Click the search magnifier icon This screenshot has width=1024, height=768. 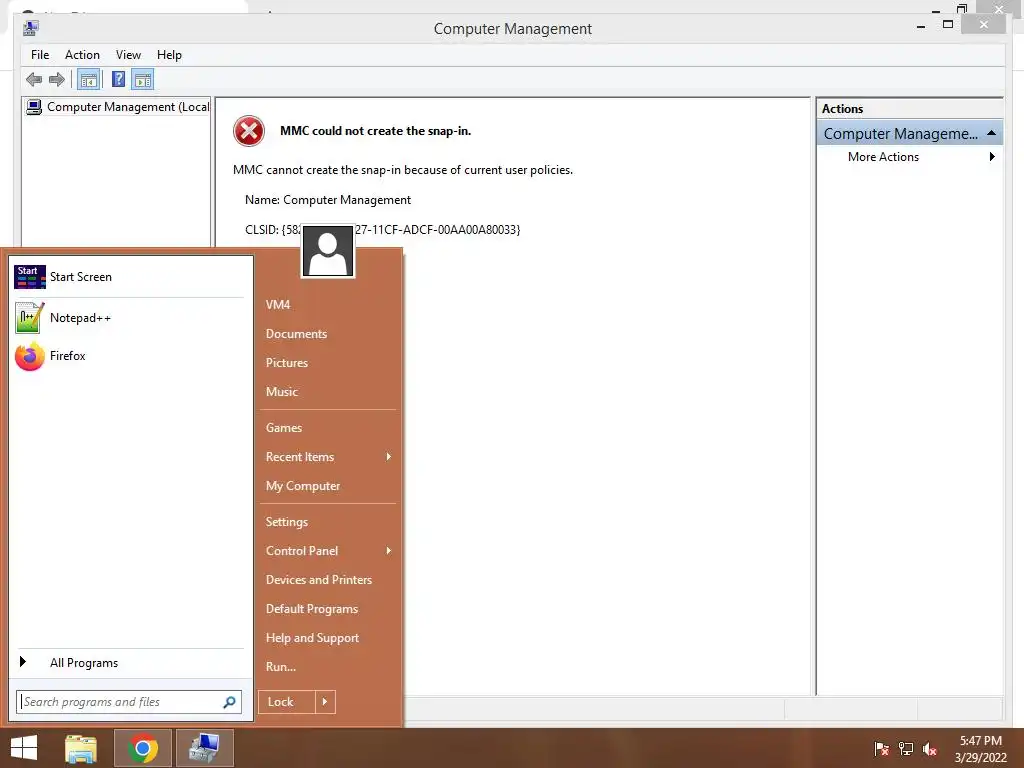point(229,702)
